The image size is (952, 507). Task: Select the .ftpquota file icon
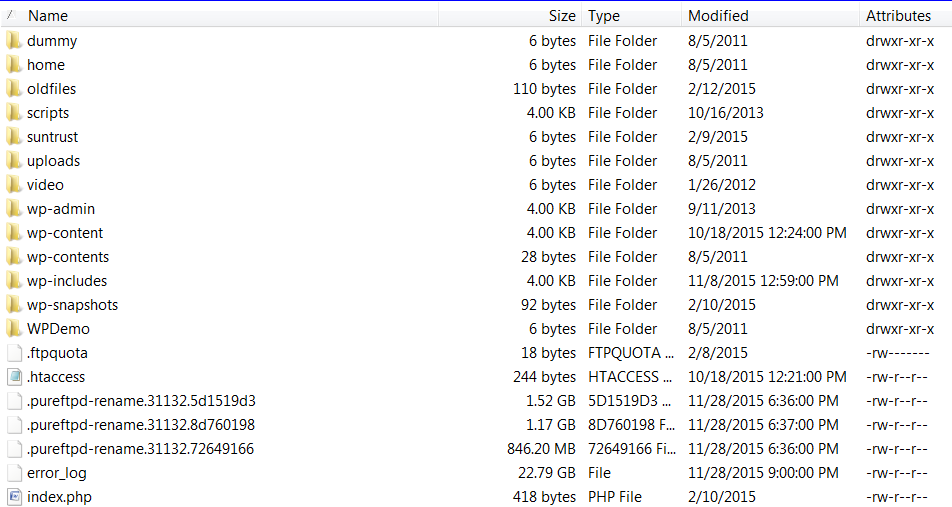click(15, 353)
